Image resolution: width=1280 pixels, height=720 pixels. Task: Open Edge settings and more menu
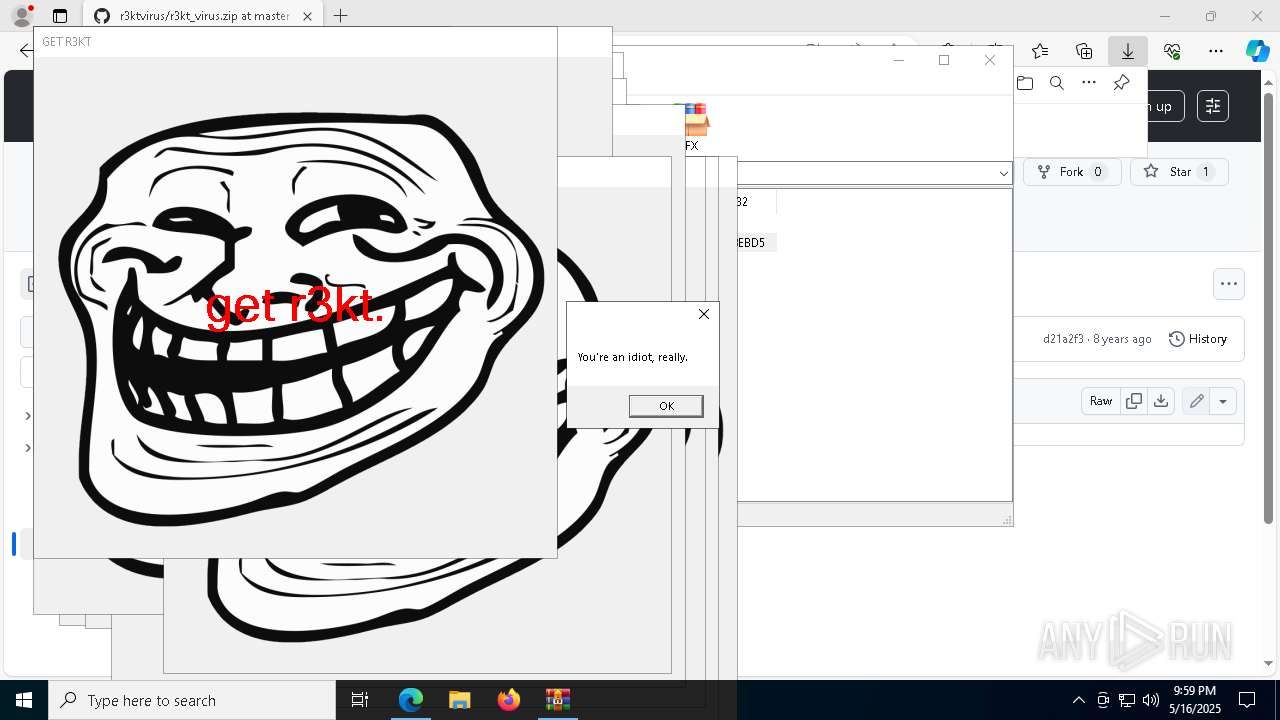coord(1216,51)
